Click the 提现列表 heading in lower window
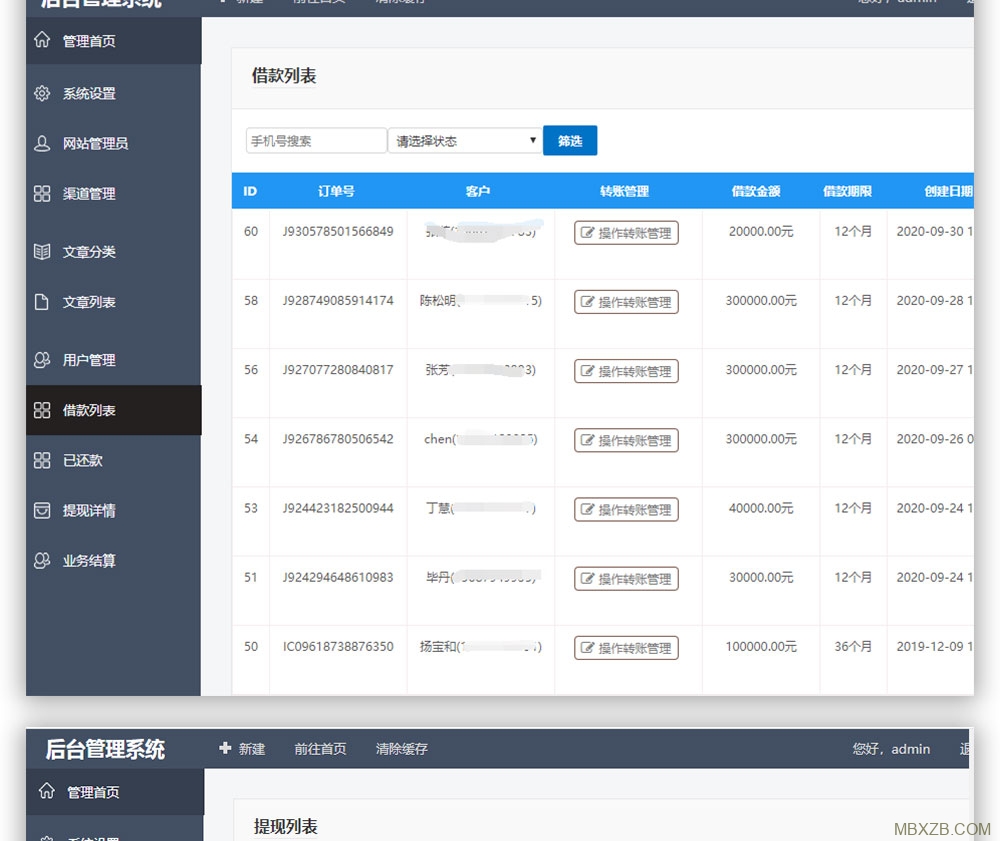 click(286, 826)
